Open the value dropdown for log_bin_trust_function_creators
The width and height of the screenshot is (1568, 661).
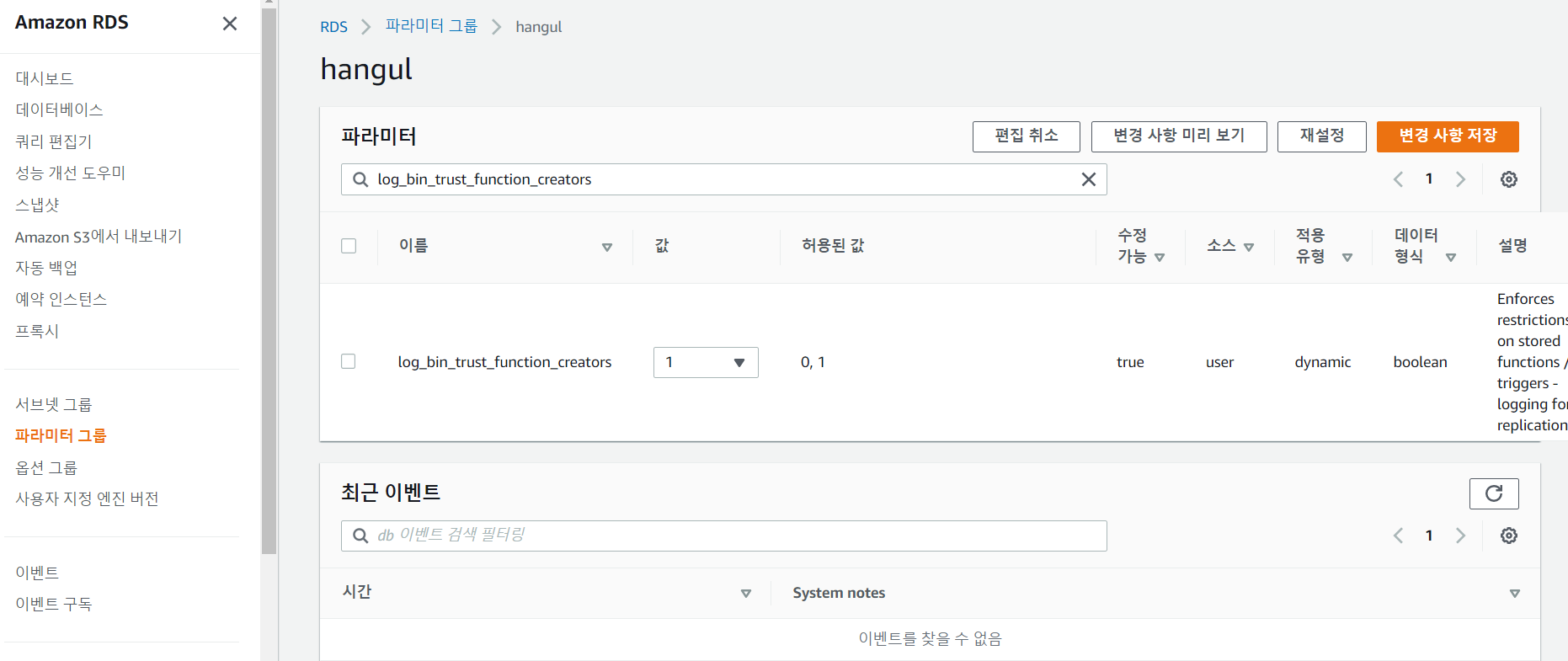click(705, 362)
